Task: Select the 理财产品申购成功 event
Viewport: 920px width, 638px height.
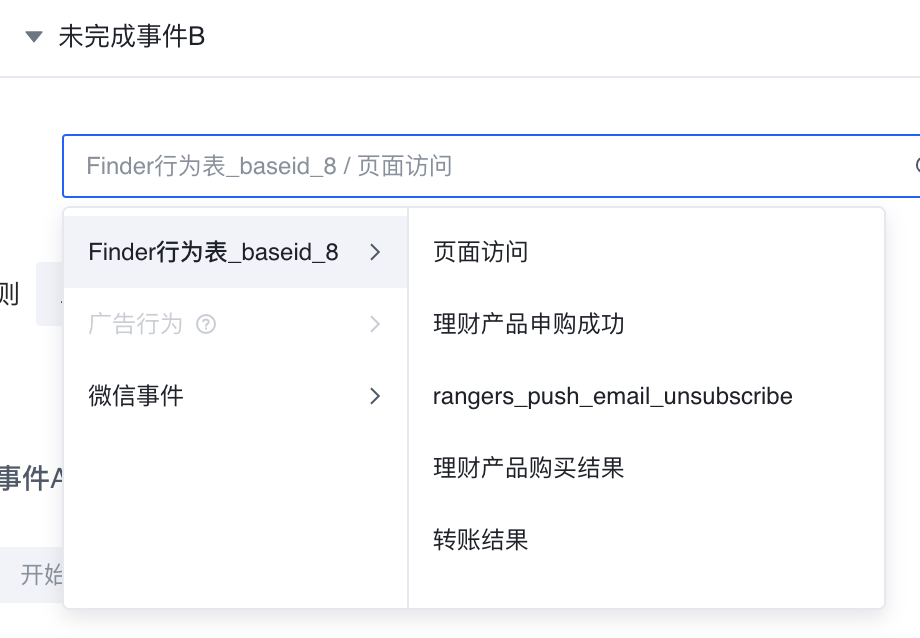Action: (x=528, y=324)
